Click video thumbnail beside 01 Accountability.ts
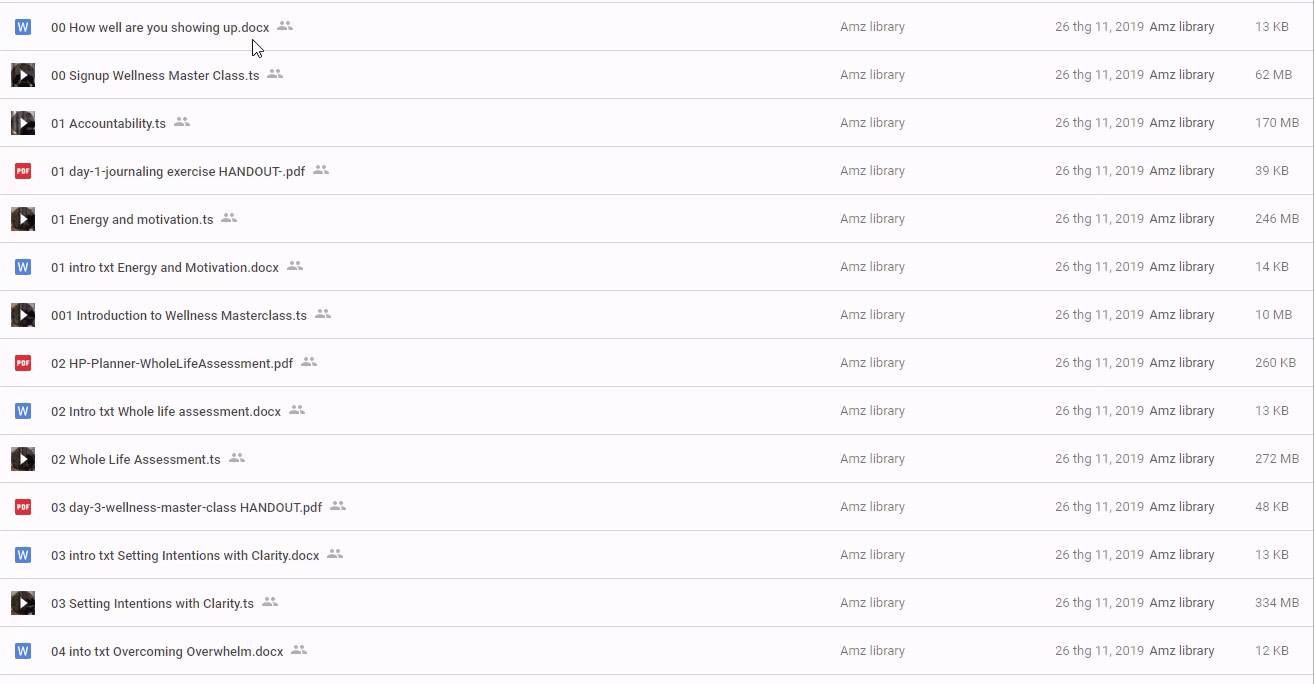Screen dimensions: 1314x684 click(23, 123)
